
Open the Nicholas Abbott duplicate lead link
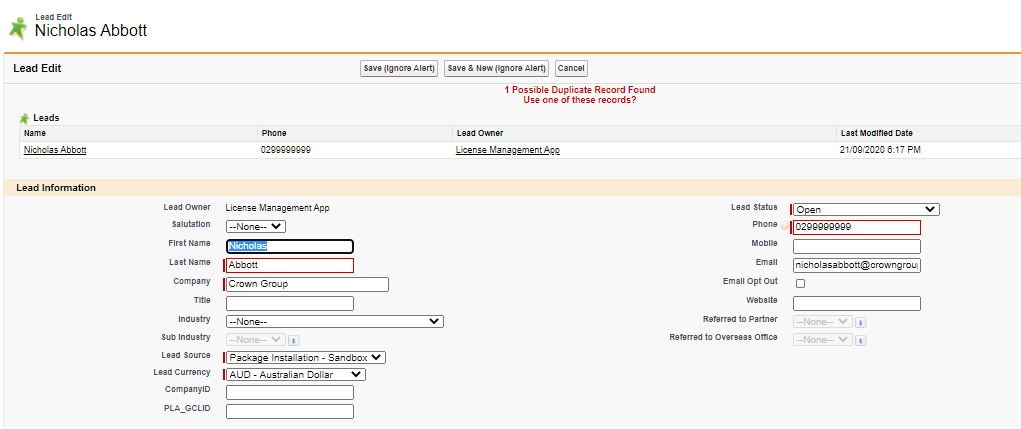tap(55, 150)
